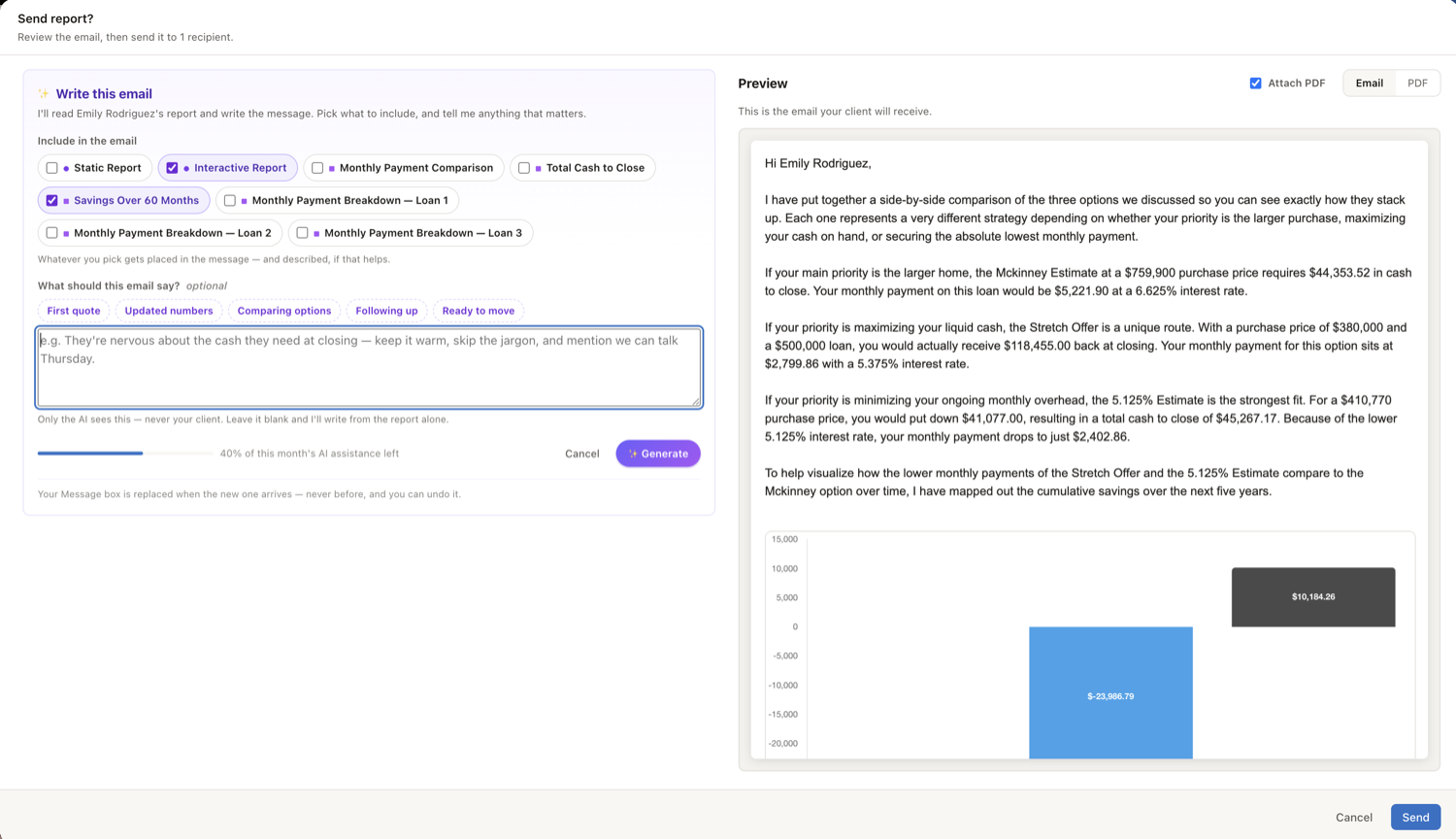Click the sparkle icon inside Generate button
Image resolution: width=1456 pixels, height=839 pixels.
(633, 453)
